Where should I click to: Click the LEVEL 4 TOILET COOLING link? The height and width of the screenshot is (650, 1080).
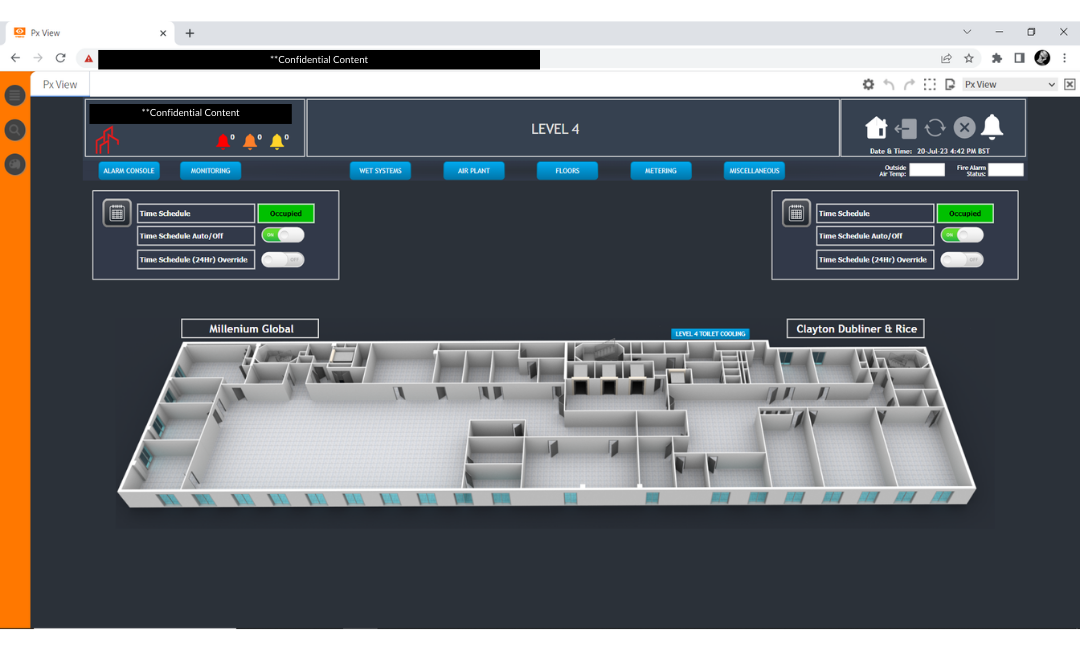coord(709,333)
